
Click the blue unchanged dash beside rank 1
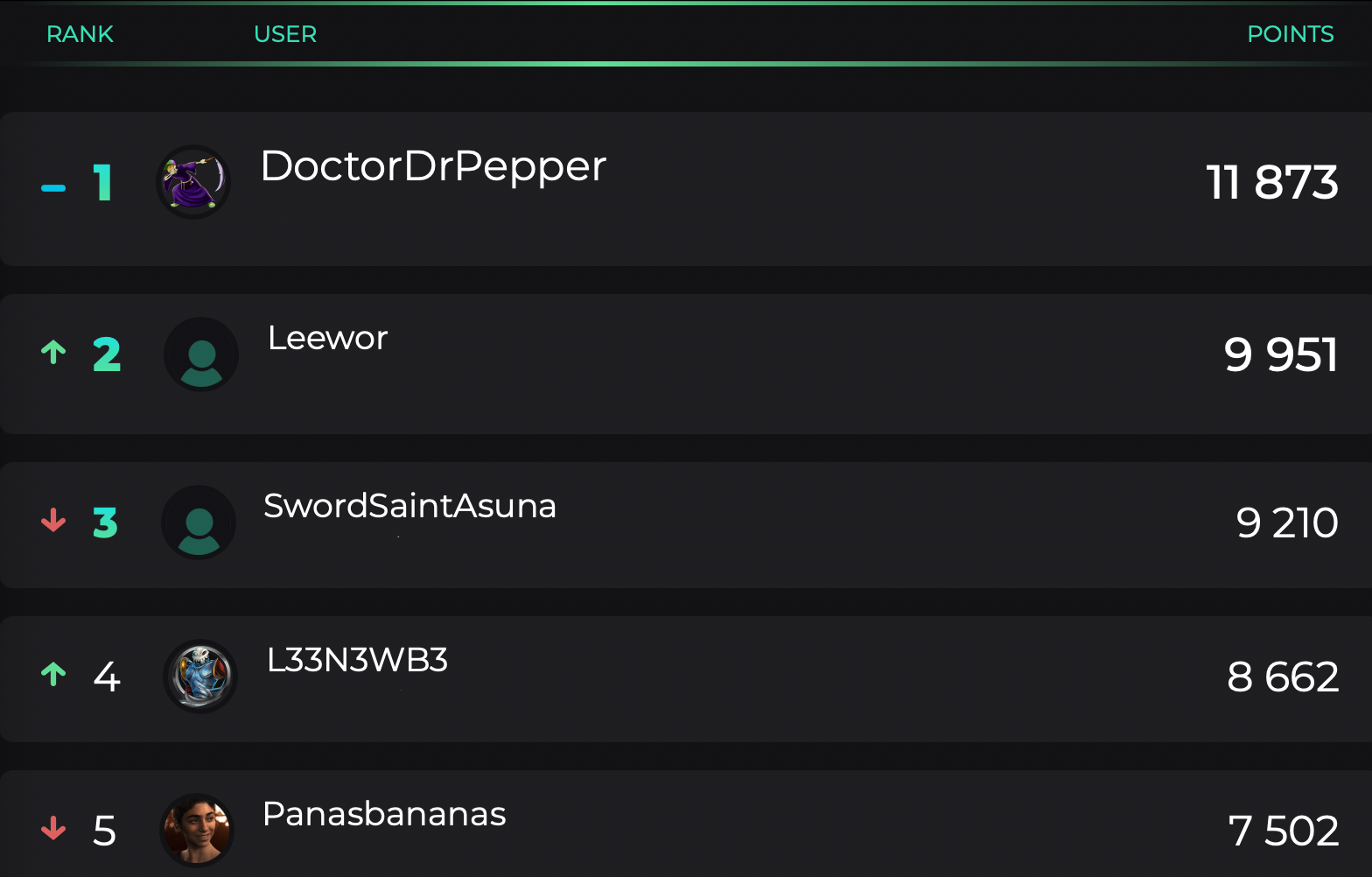[x=53, y=188]
